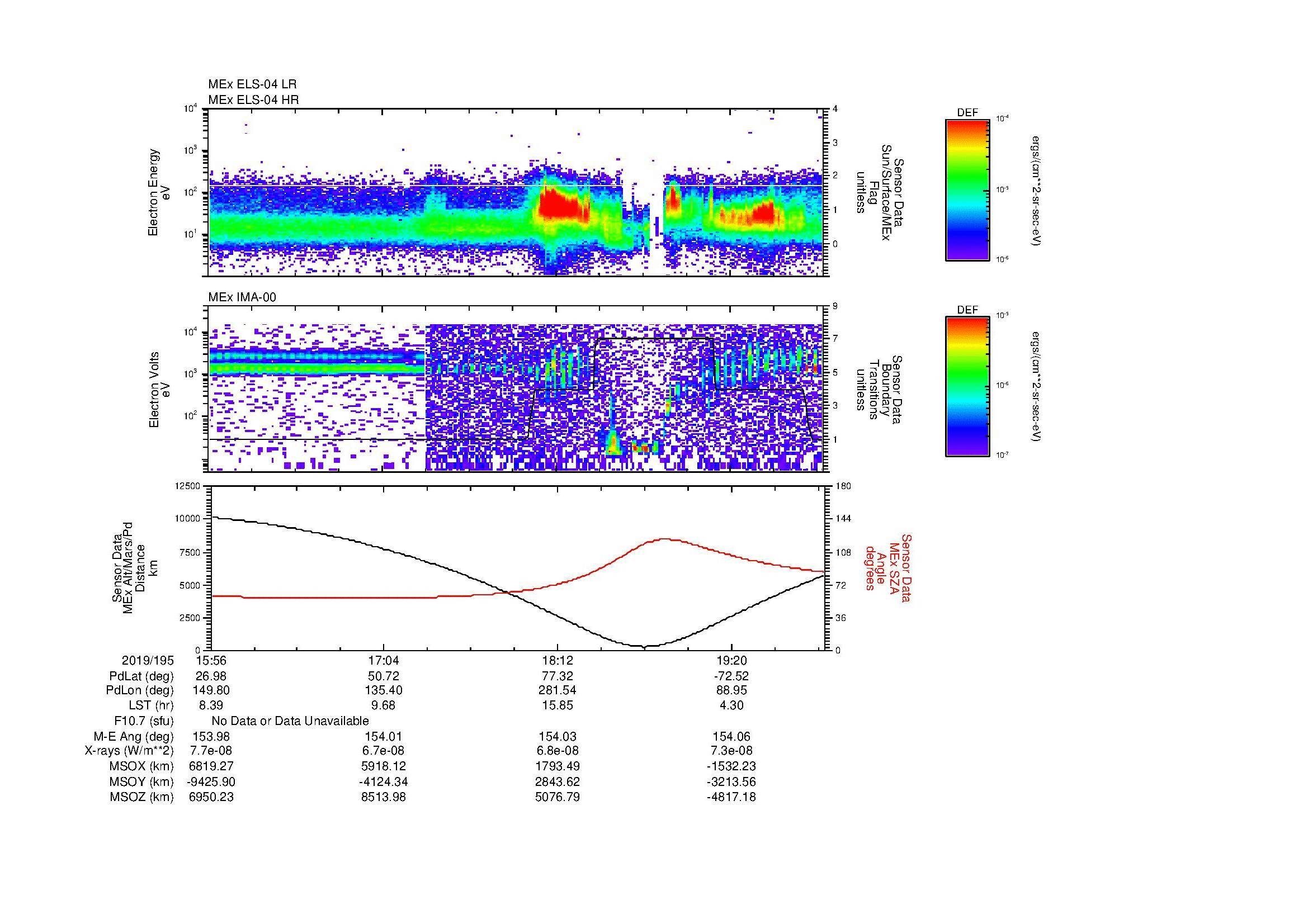Select the 'F10.7 (sfu)' row label
1308x924 pixels.
144,721
